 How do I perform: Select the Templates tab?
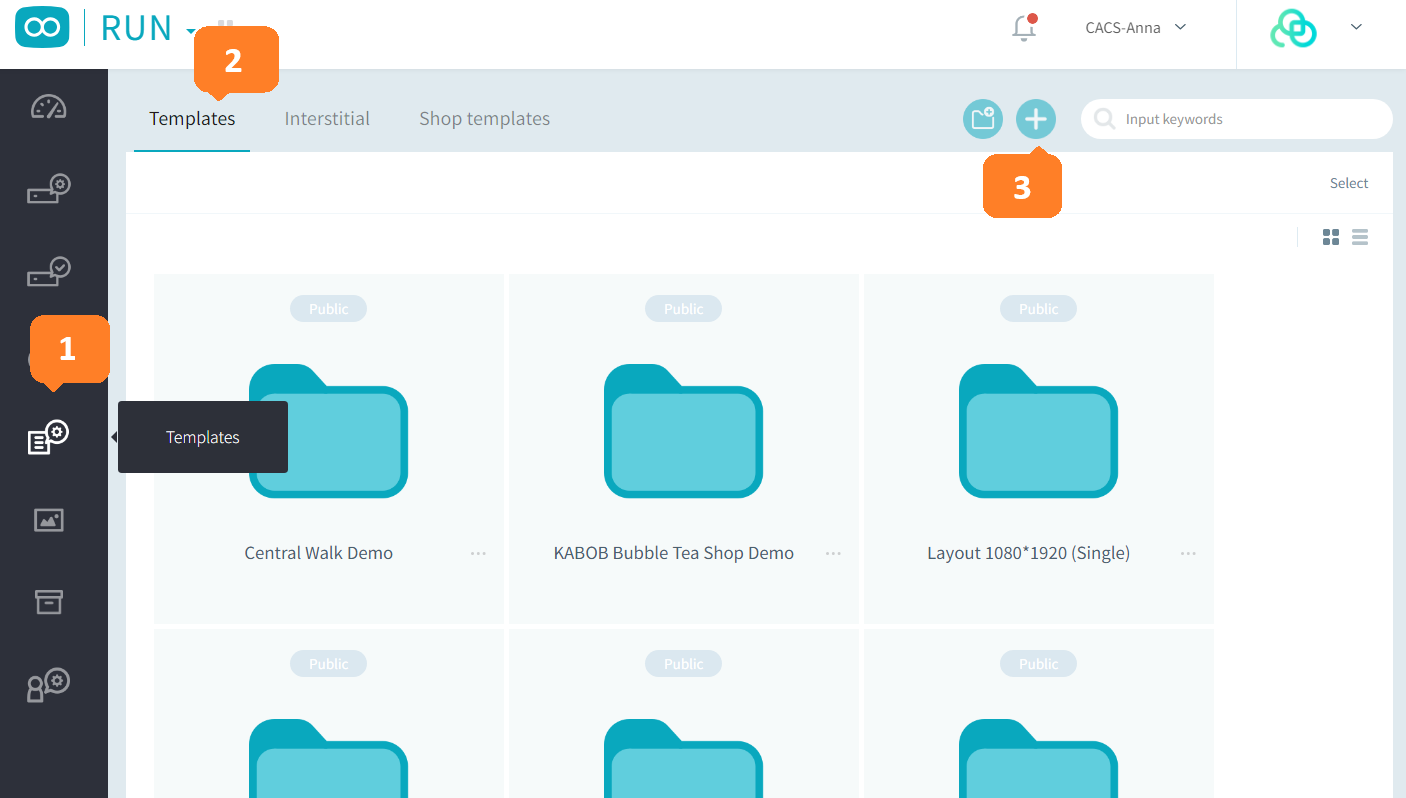click(192, 118)
